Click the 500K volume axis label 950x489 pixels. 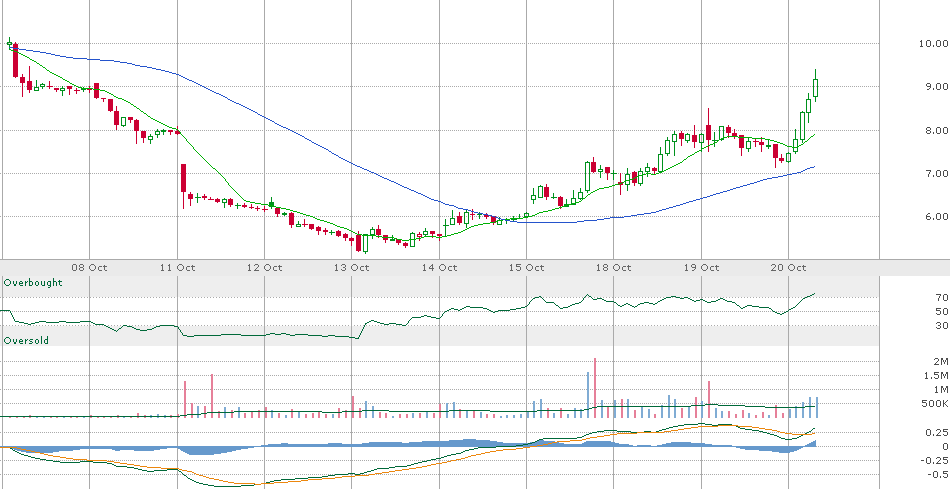point(935,404)
